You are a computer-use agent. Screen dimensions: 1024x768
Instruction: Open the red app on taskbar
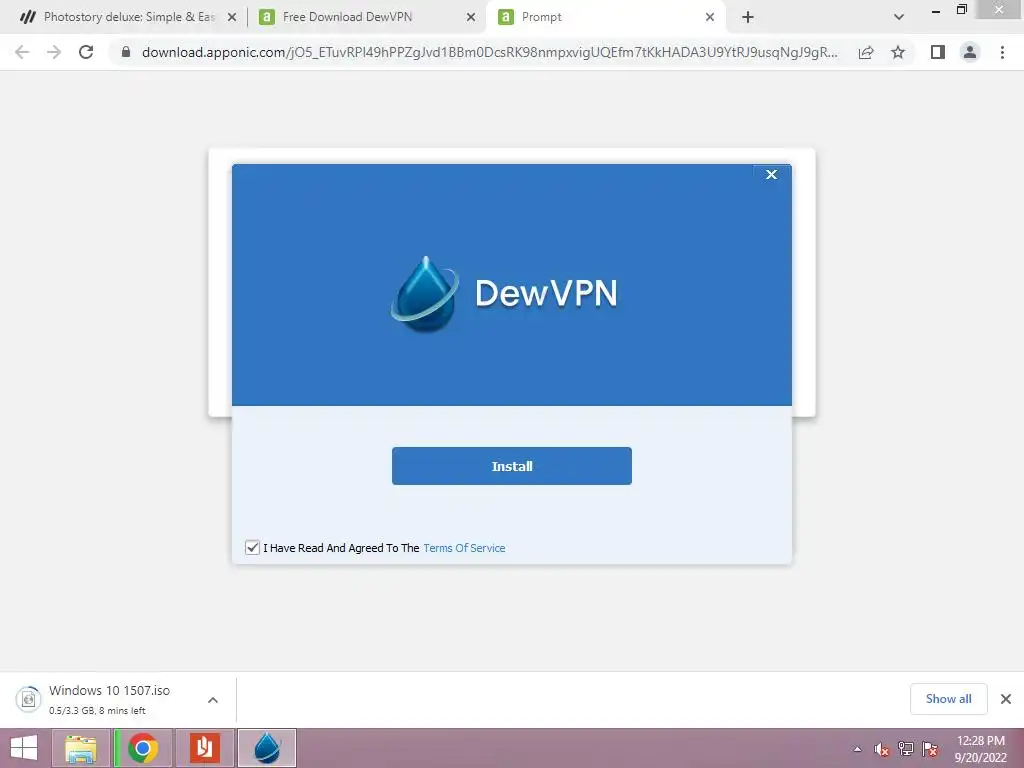(204, 748)
